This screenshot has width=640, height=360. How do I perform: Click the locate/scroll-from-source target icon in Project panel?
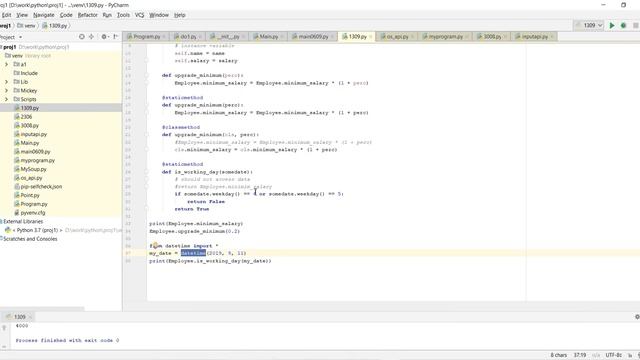[82, 37]
